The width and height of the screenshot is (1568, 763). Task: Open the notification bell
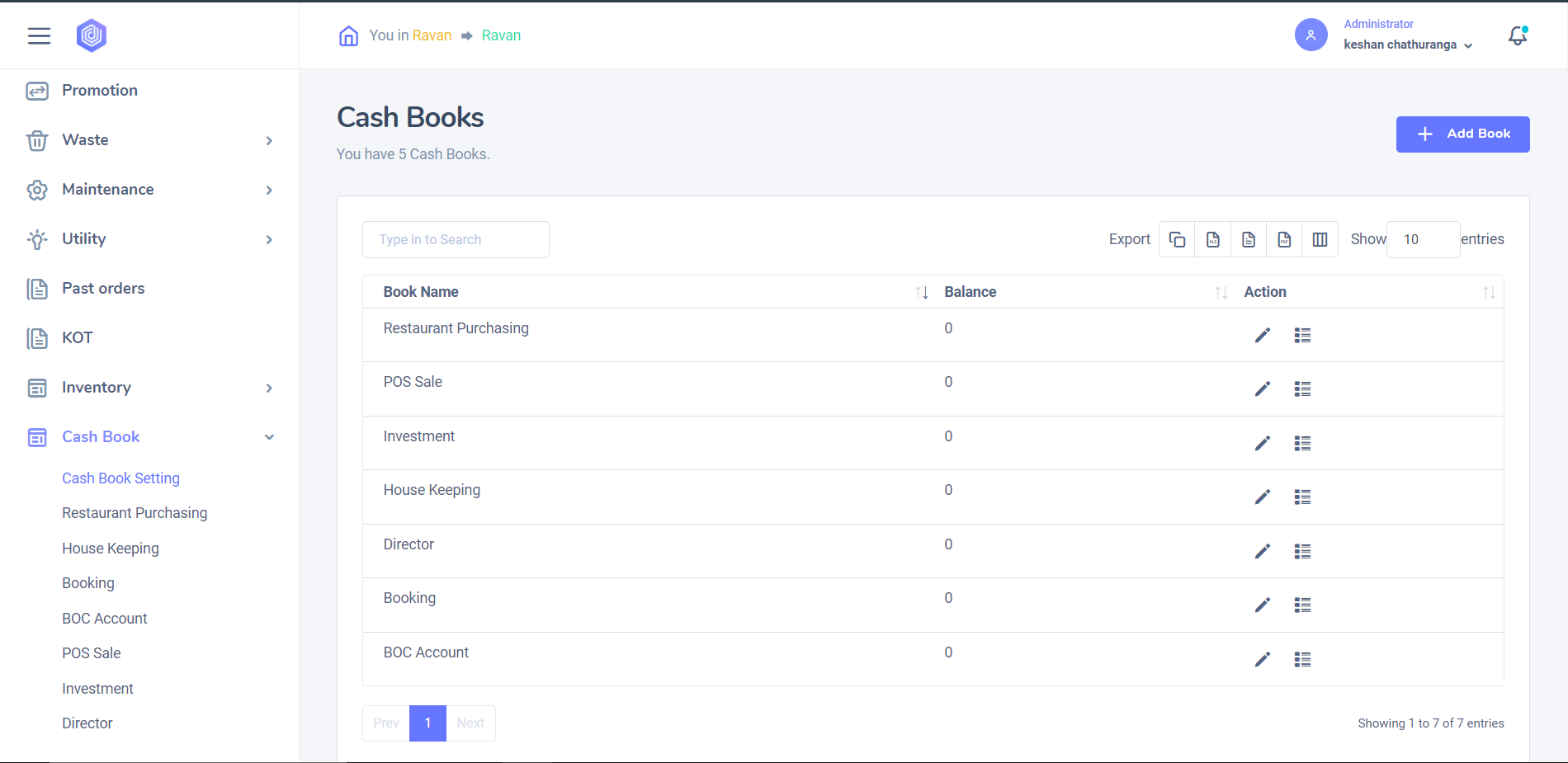pyautogui.click(x=1517, y=35)
